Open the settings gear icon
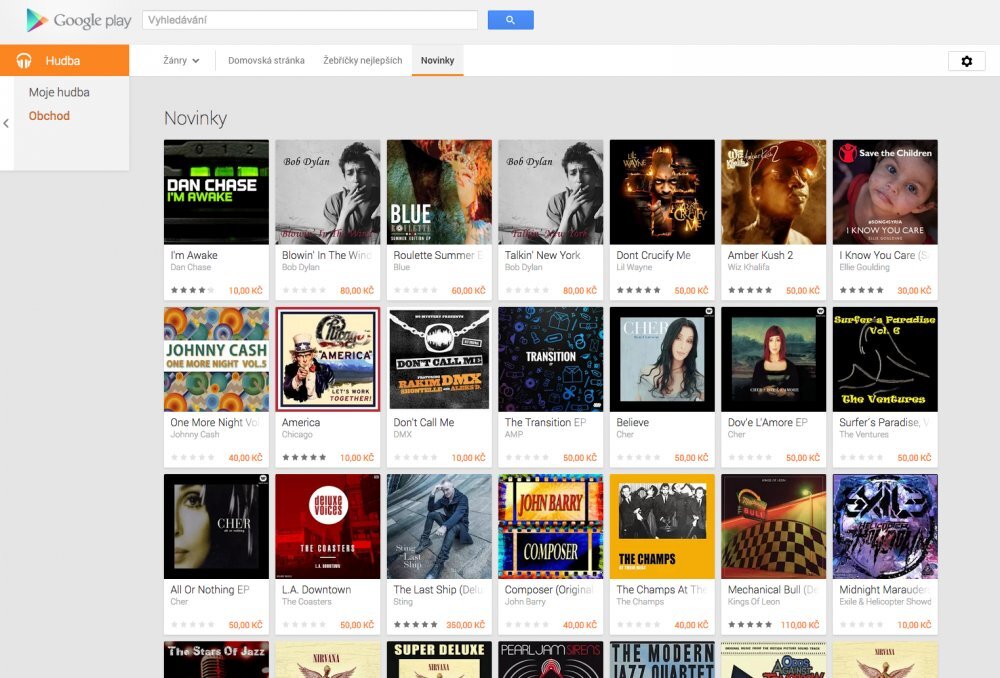The image size is (1000, 678). pos(966,61)
